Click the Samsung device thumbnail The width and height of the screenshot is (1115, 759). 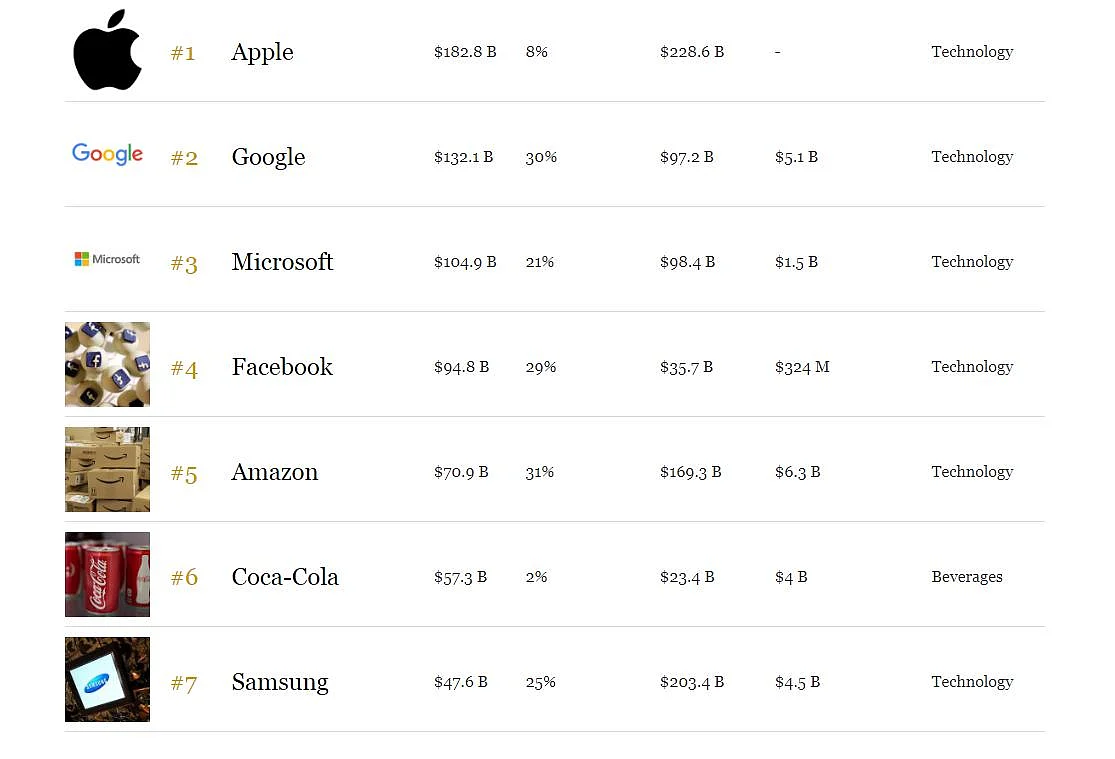pos(107,679)
